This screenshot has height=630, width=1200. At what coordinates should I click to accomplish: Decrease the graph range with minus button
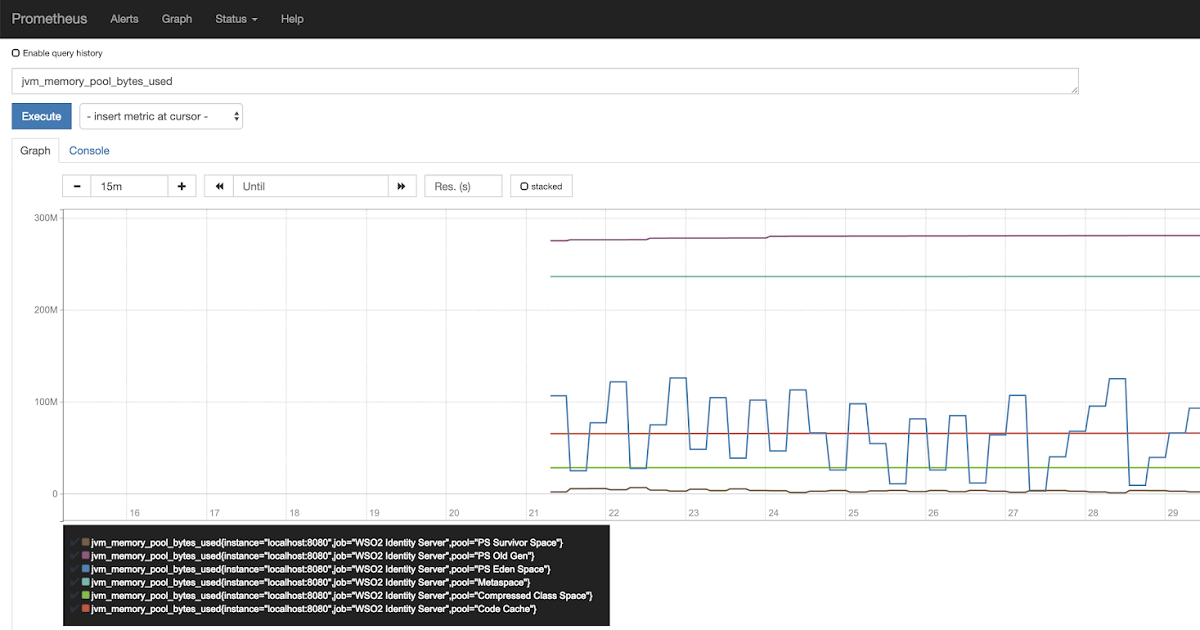(77, 186)
